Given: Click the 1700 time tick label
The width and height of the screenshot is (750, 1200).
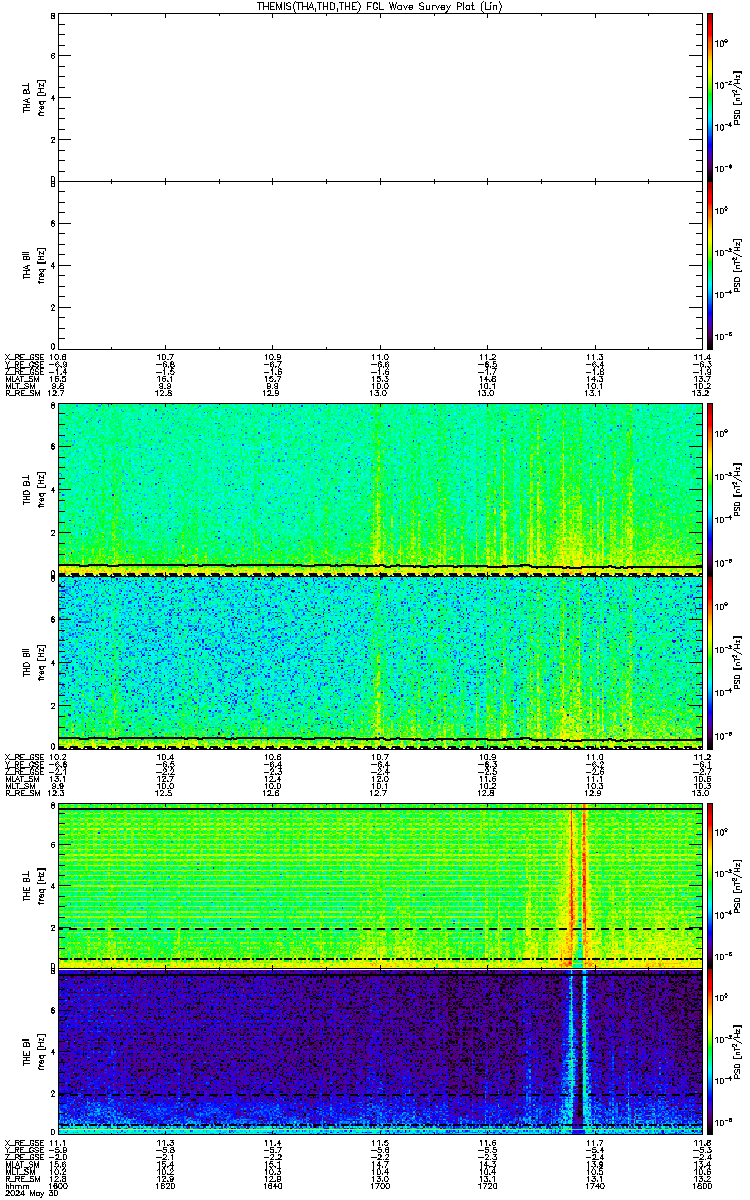Looking at the screenshot, I should pos(380,1186).
